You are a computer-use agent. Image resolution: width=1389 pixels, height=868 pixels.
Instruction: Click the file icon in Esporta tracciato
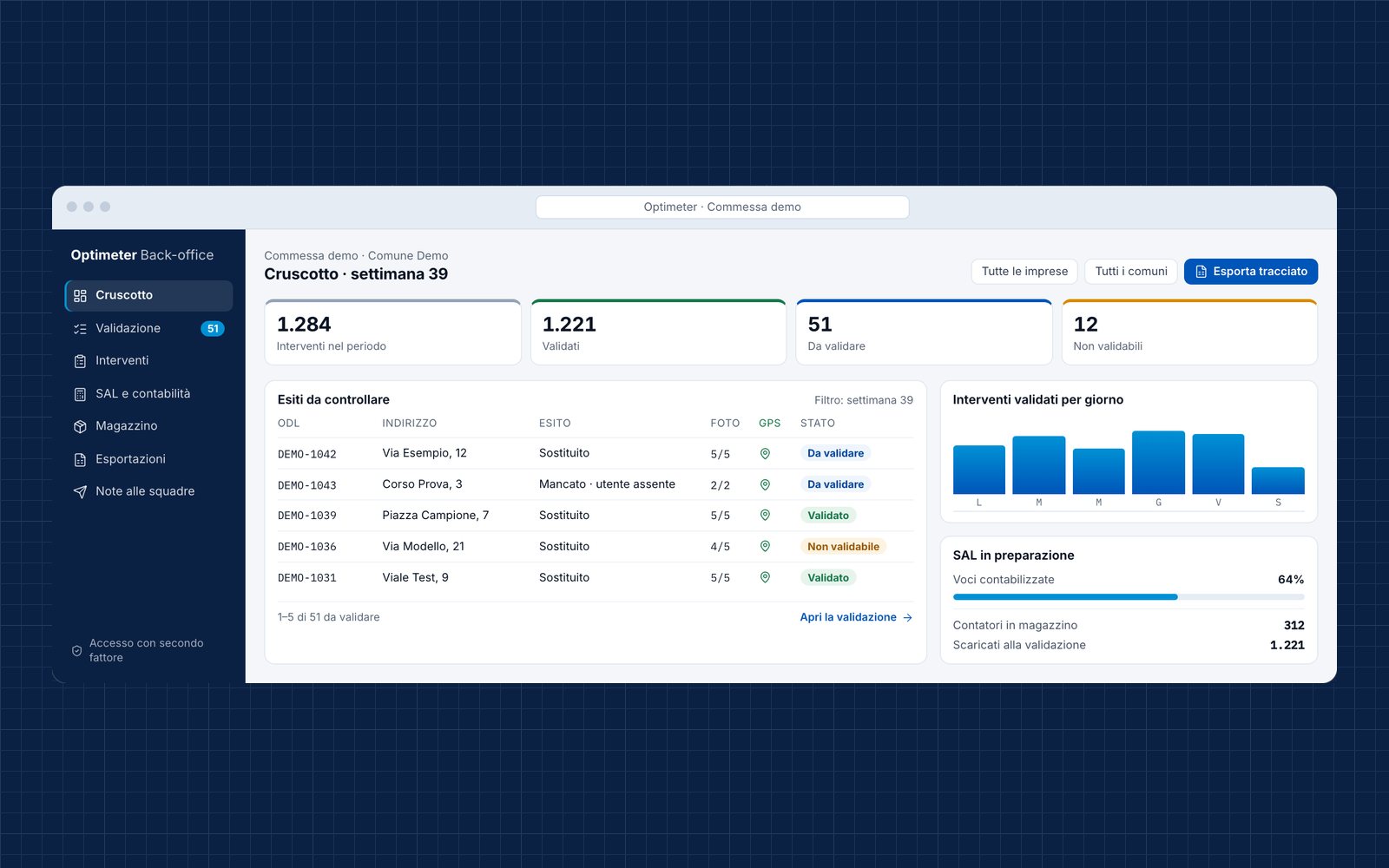click(x=1201, y=272)
